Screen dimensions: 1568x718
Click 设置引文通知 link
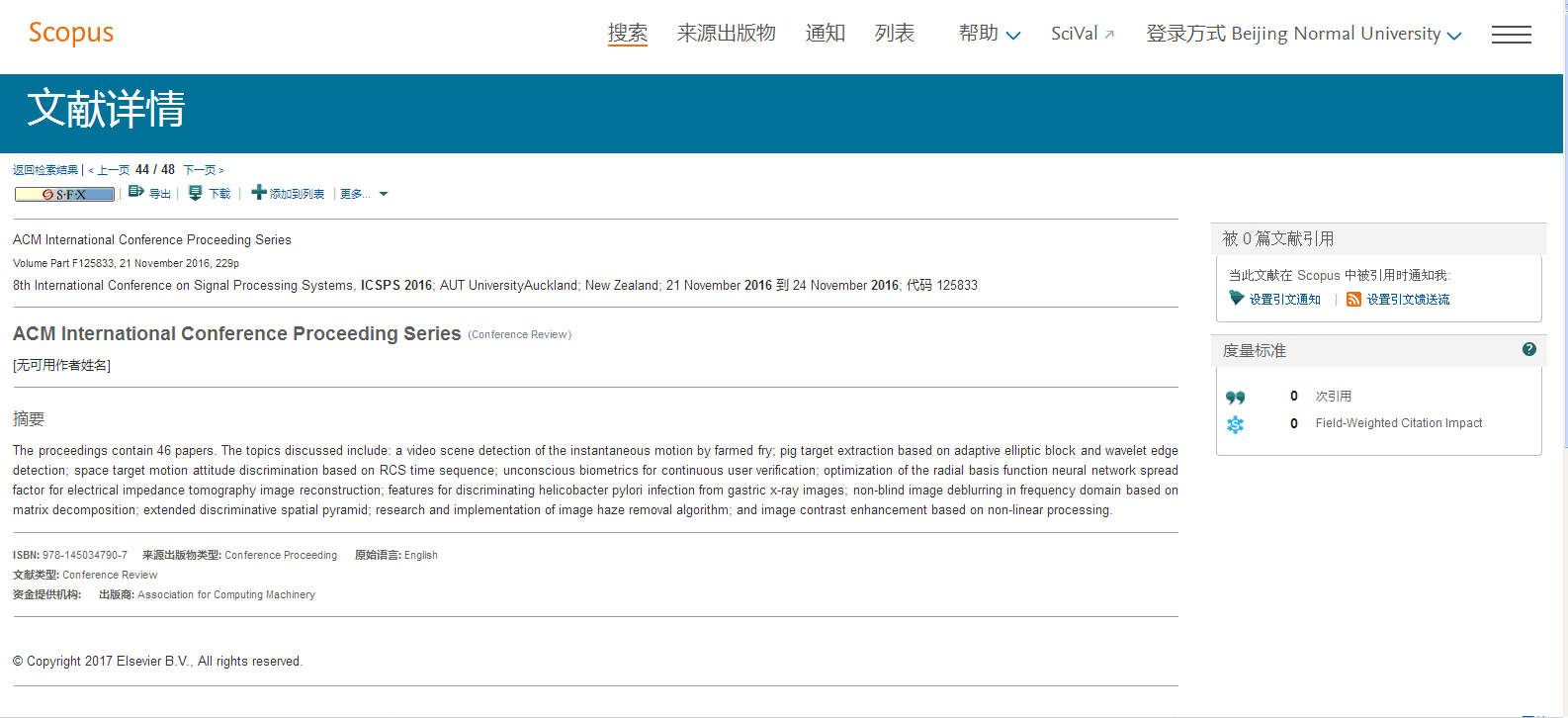[x=1284, y=300]
